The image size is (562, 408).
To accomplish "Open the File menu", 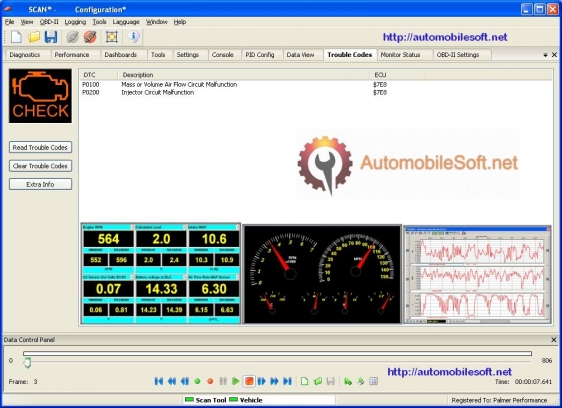I will (10, 22).
